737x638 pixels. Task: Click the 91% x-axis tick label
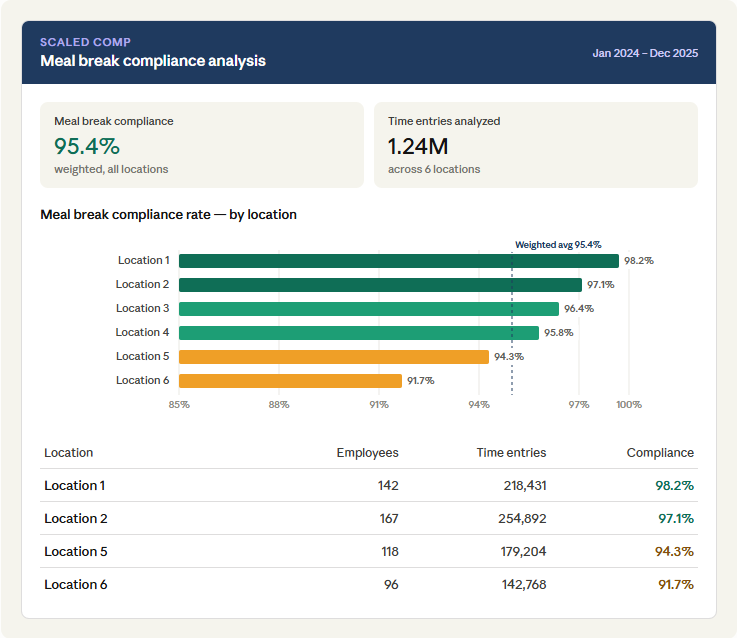pyautogui.click(x=379, y=404)
